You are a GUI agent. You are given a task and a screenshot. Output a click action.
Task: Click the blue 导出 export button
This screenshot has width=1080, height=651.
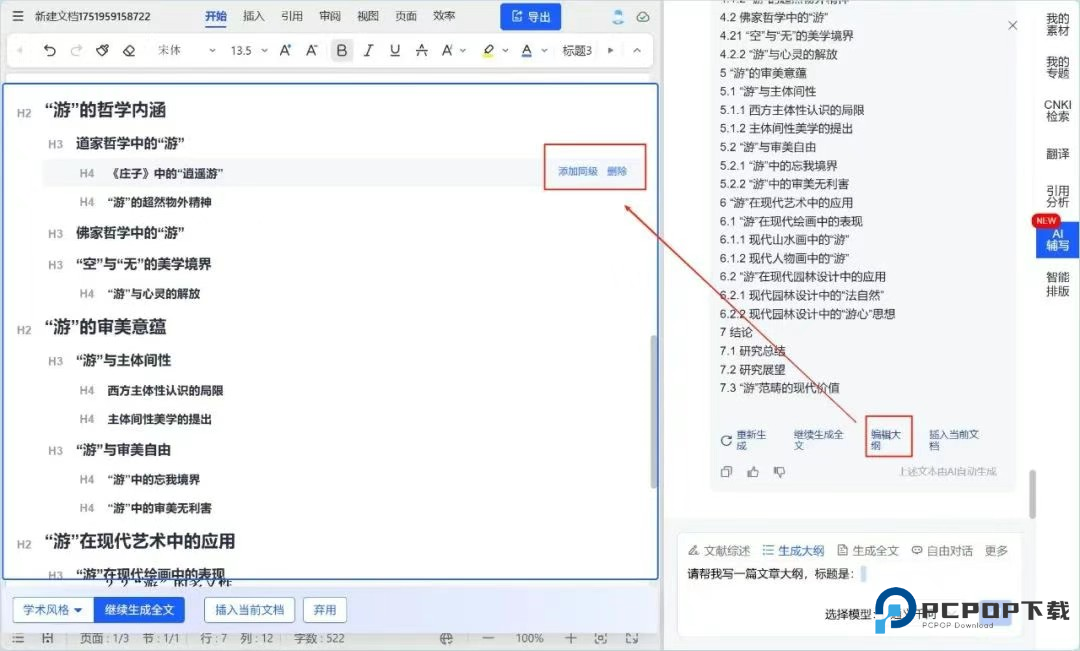click(530, 17)
